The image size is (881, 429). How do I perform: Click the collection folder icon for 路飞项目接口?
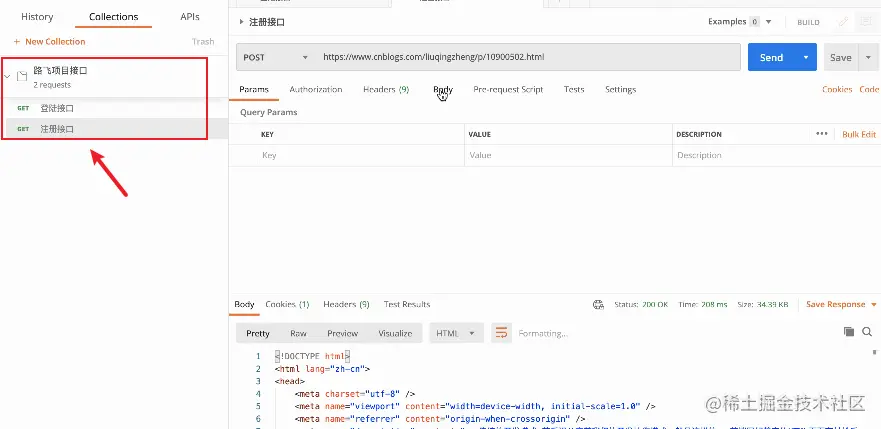point(22,76)
